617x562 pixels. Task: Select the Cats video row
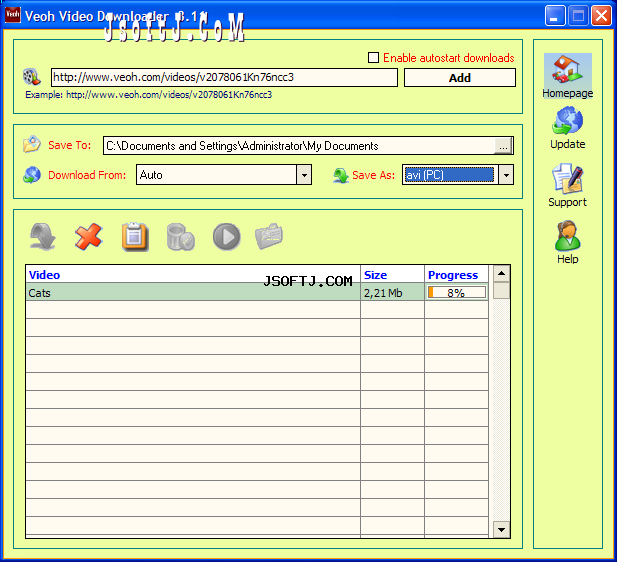(257, 292)
